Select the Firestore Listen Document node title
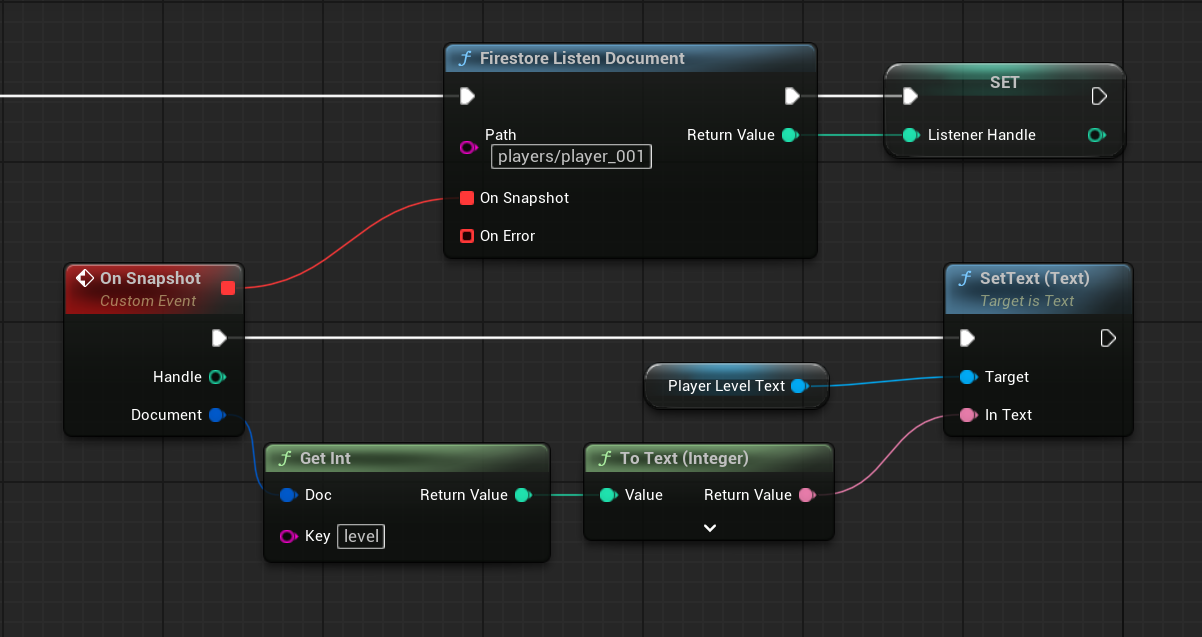1202x637 pixels. [582, 58]
